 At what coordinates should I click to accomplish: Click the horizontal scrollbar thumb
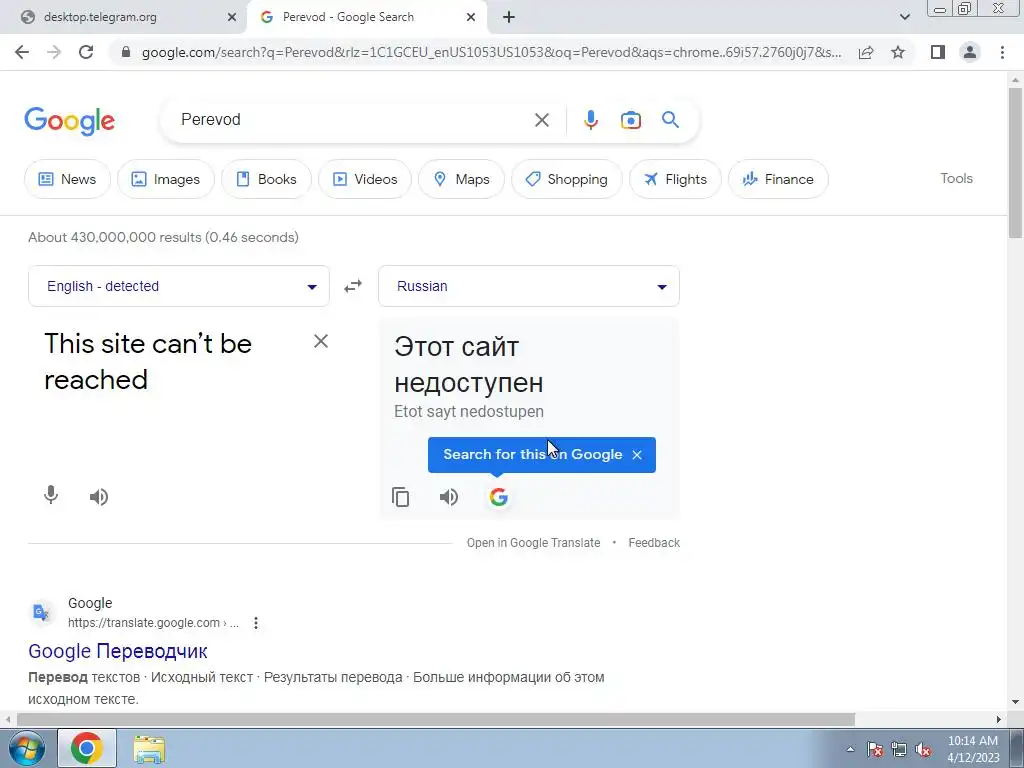pyautogui.click(x=435, y=719)
